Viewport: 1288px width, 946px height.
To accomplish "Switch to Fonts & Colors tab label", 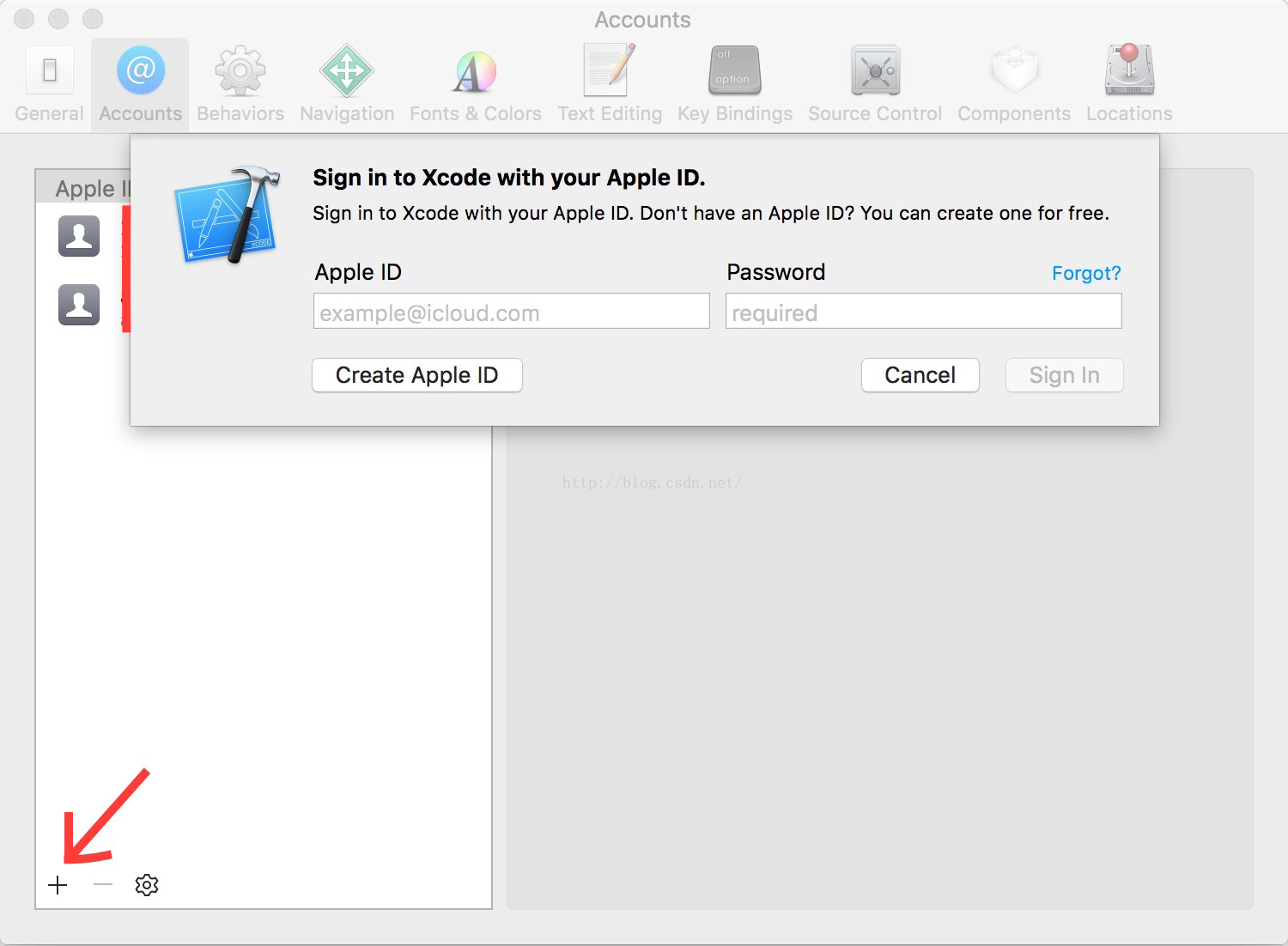I will (x=475, y=113).
